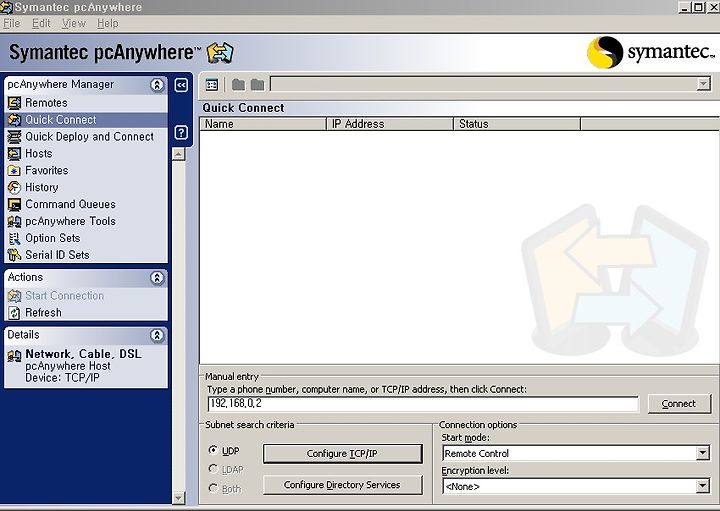Click the pcAnywhere logo icon beside the title

[x=220, y=53]
